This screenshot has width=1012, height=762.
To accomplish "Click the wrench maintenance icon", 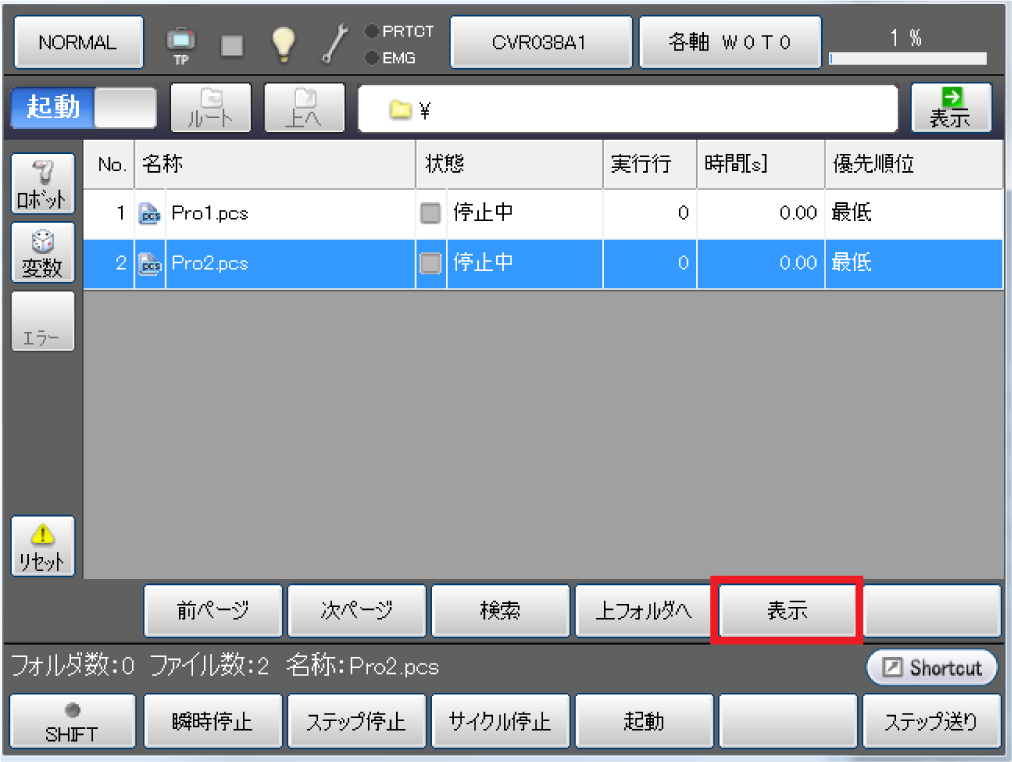I will 334,43.
